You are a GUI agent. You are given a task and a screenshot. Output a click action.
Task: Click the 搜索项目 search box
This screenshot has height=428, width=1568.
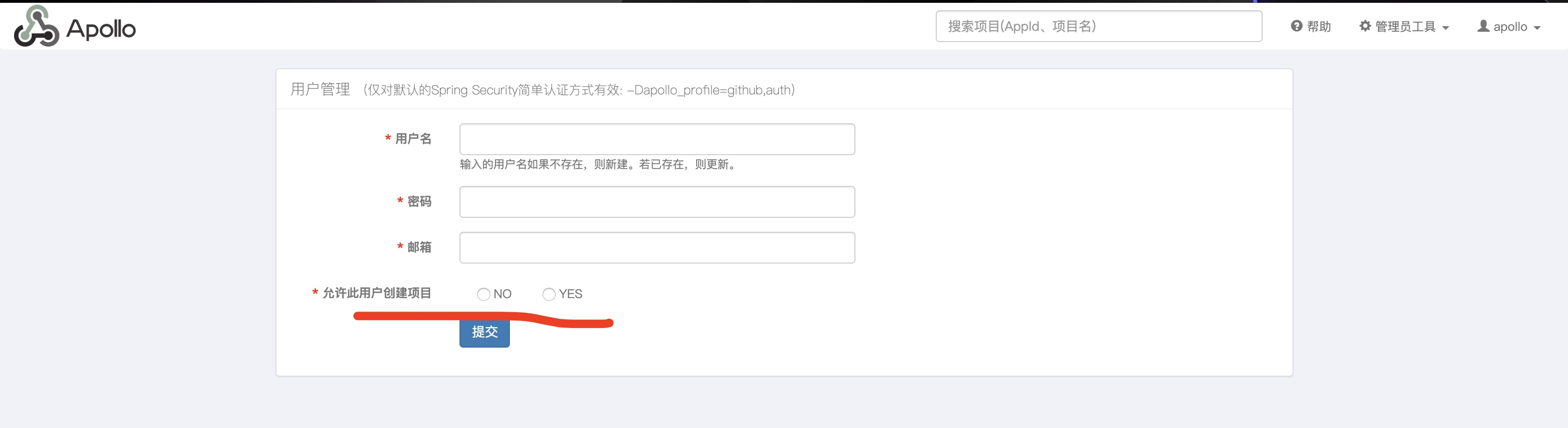(x=1097, y=26)
